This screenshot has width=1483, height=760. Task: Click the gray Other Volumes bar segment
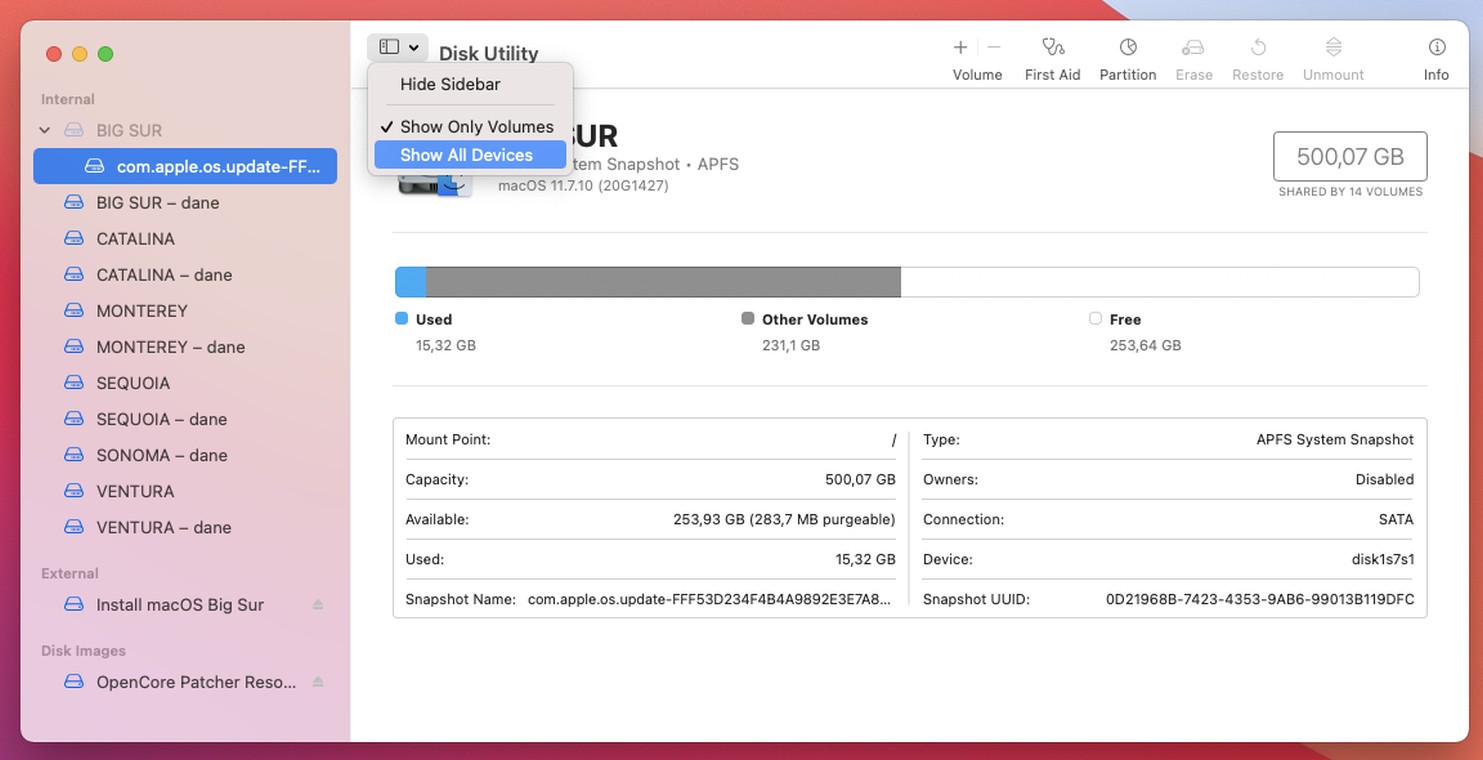point(663,282)
